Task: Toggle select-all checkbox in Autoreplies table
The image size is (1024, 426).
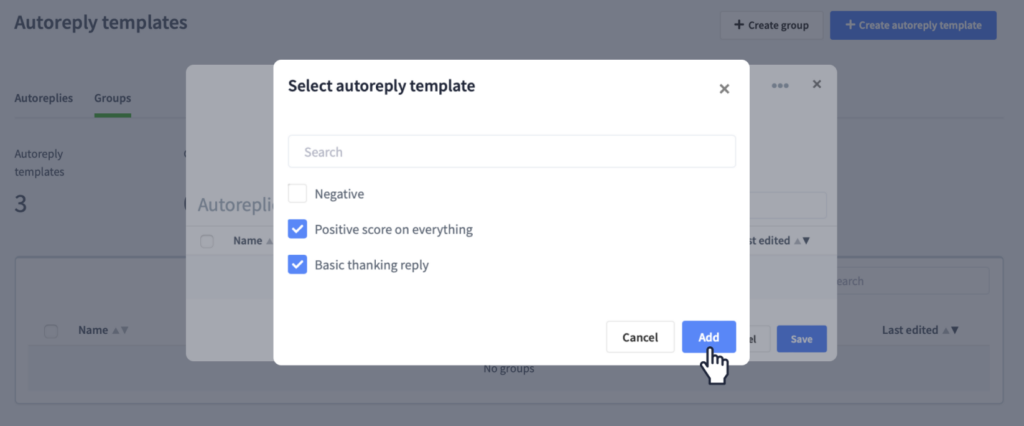Action: [x=207, y=241]
